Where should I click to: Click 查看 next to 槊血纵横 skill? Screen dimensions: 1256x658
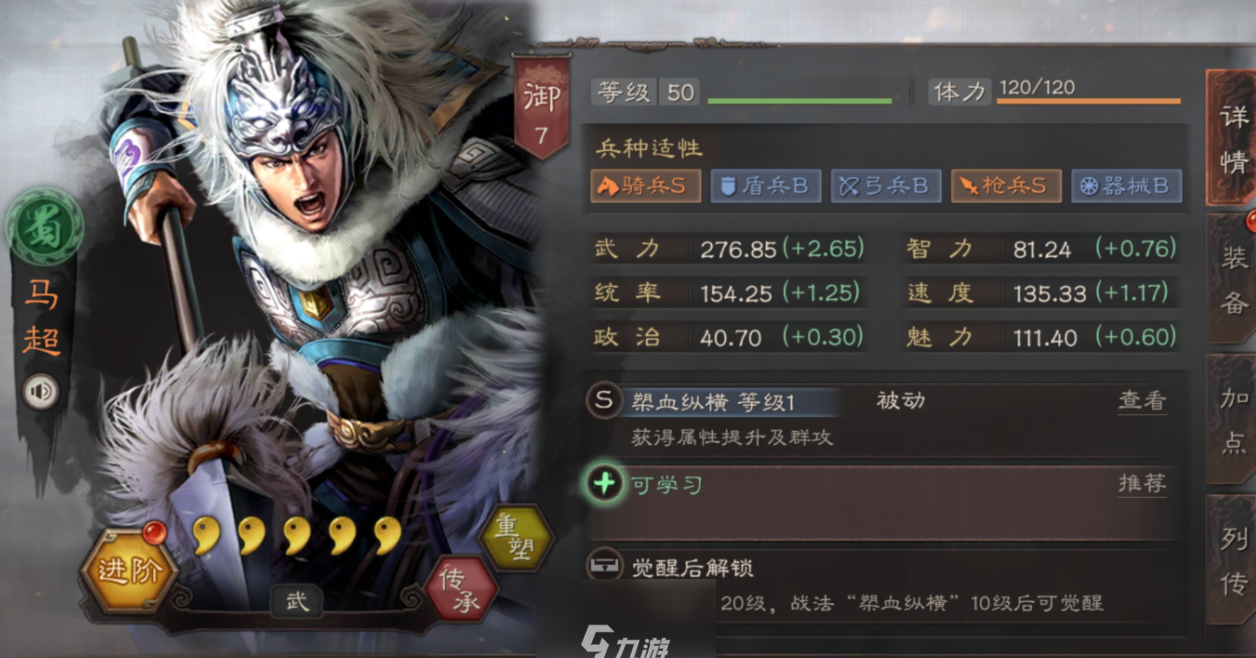1142,401
